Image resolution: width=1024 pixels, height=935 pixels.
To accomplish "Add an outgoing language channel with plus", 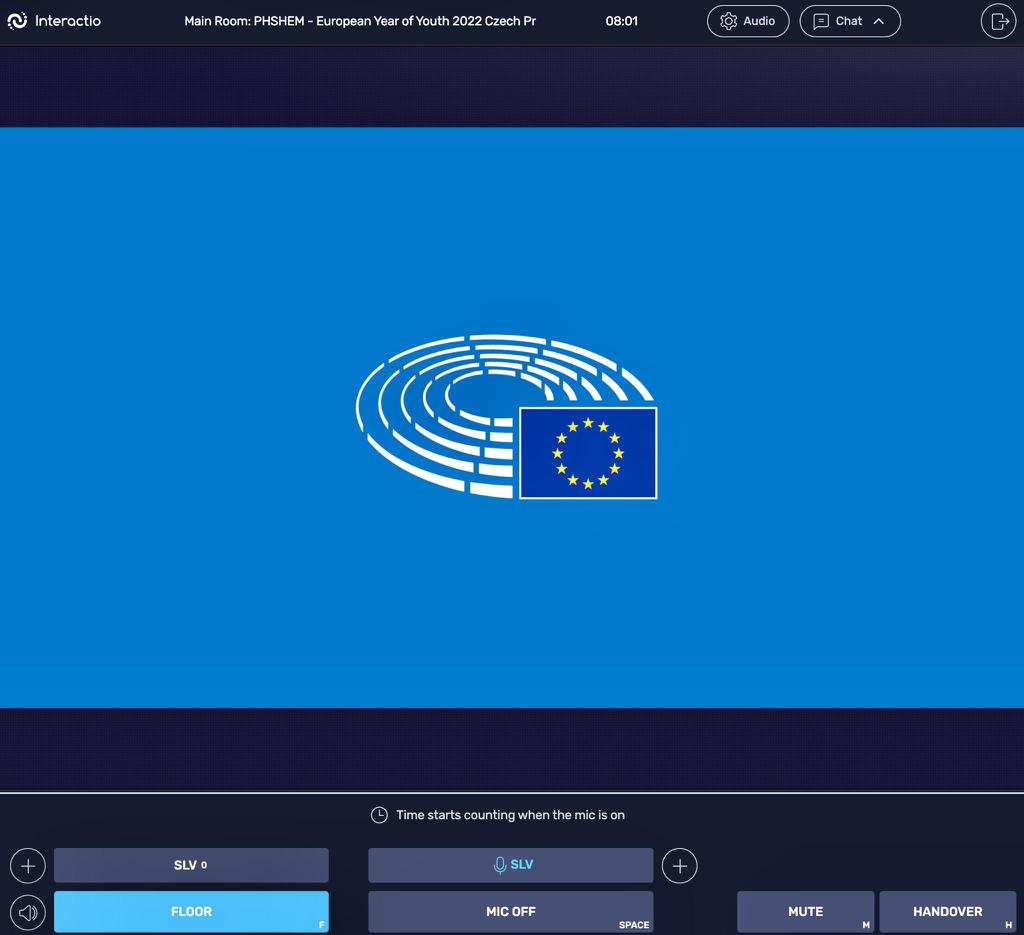I will click(679, 866).
